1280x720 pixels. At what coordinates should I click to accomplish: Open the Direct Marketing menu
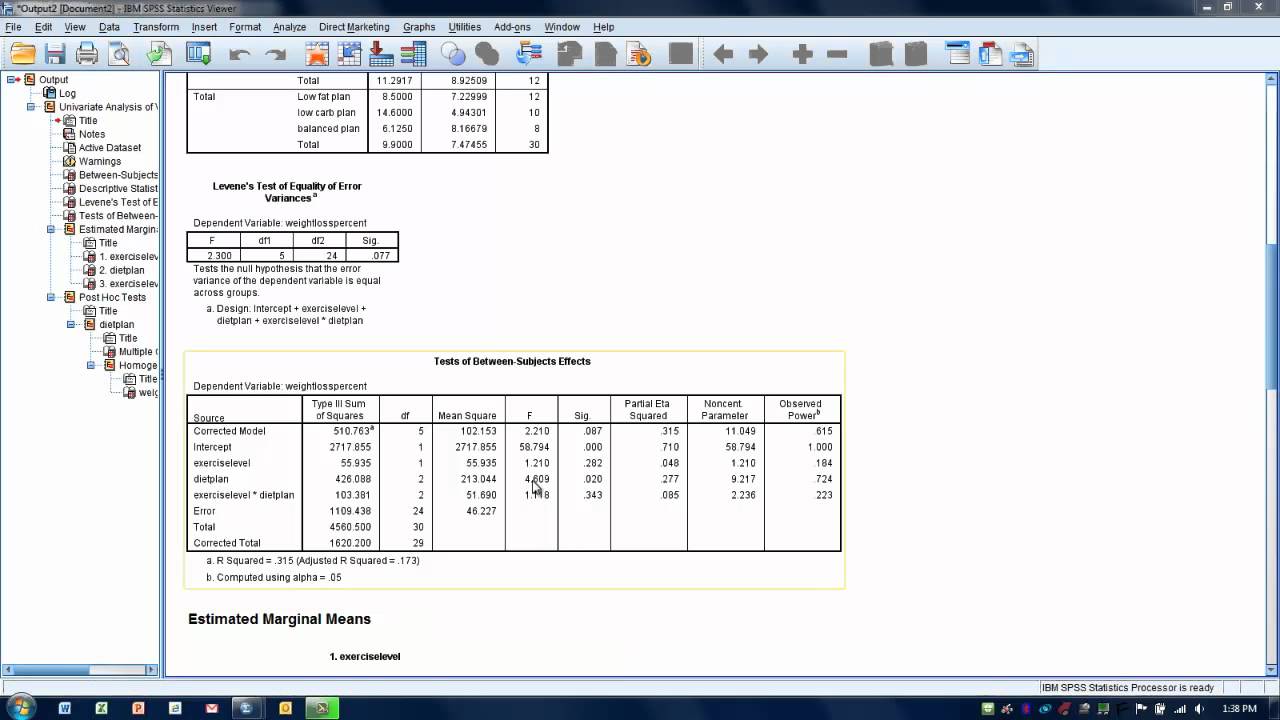(x=354, y=27)
